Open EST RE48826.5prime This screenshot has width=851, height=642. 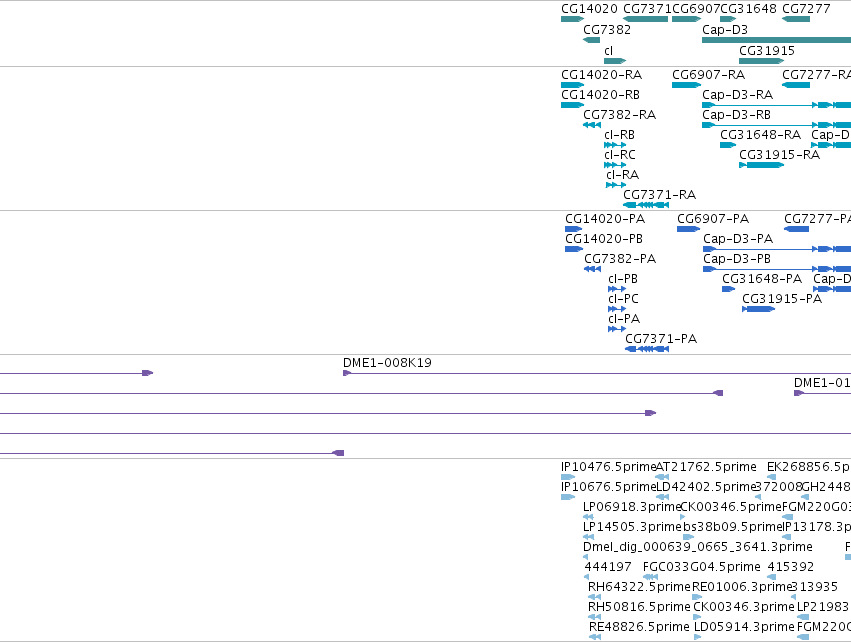pyautogui.click(x=595, y=638)
